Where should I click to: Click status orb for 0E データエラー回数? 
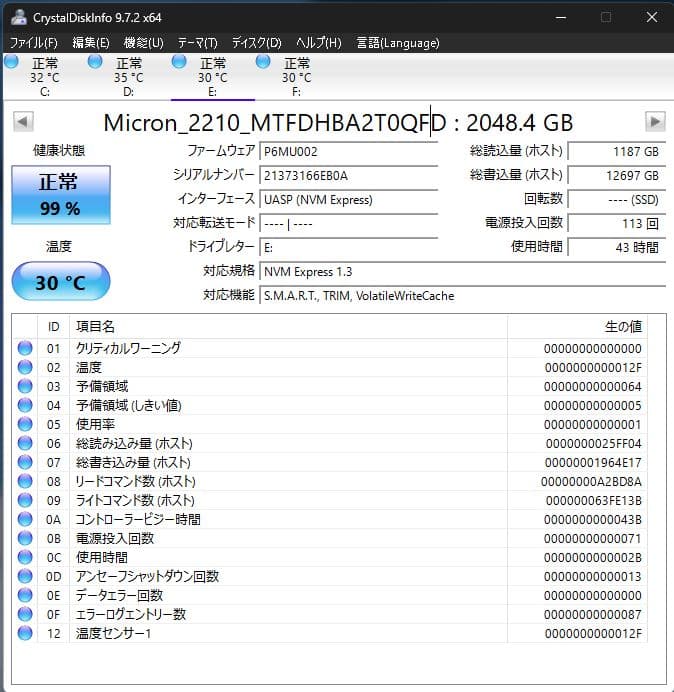[x=25, y=595]
